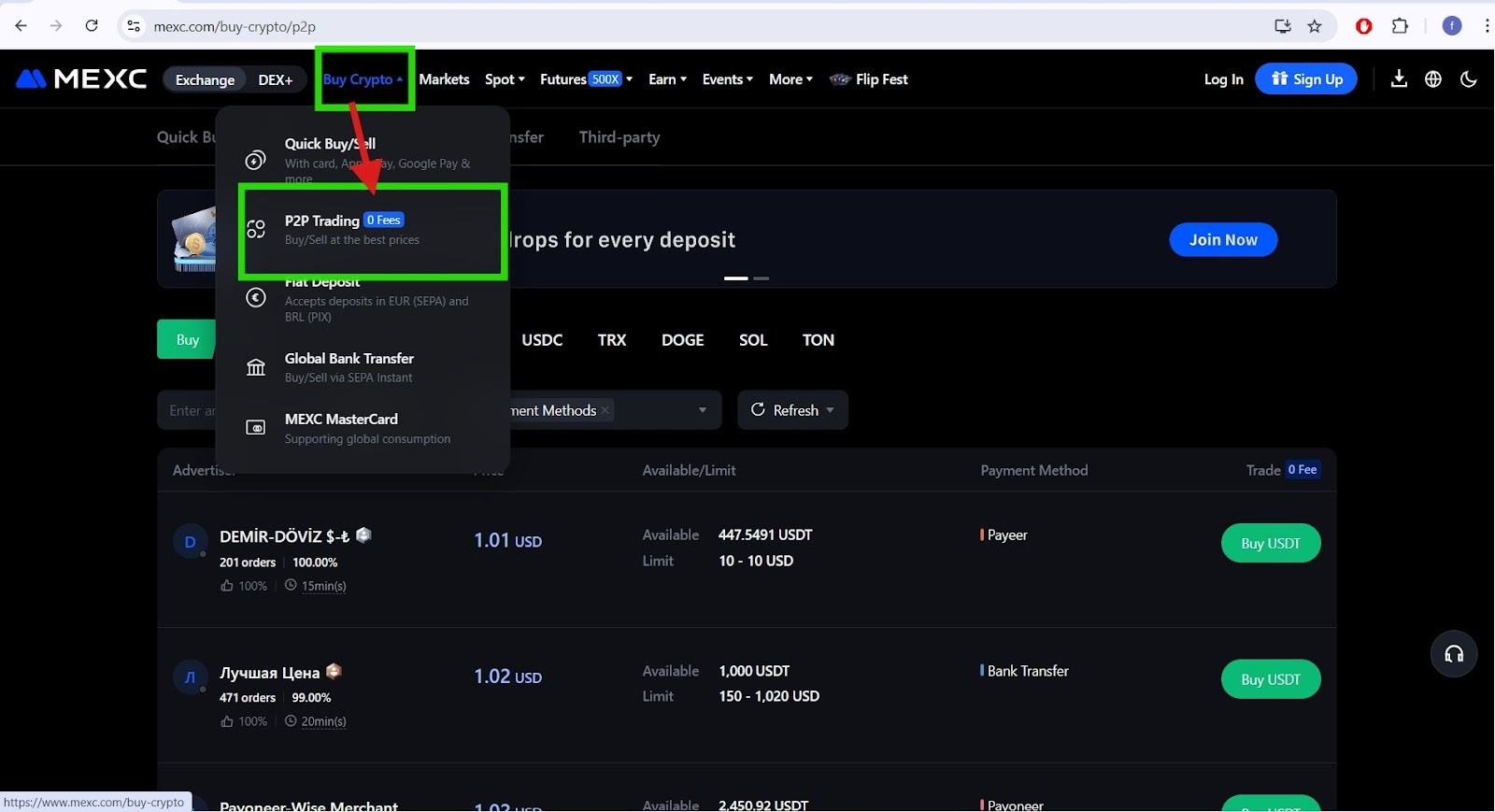Open the Refresh interval dropdown
This screenshot has height=812, width=1495.
pos(830,410)
